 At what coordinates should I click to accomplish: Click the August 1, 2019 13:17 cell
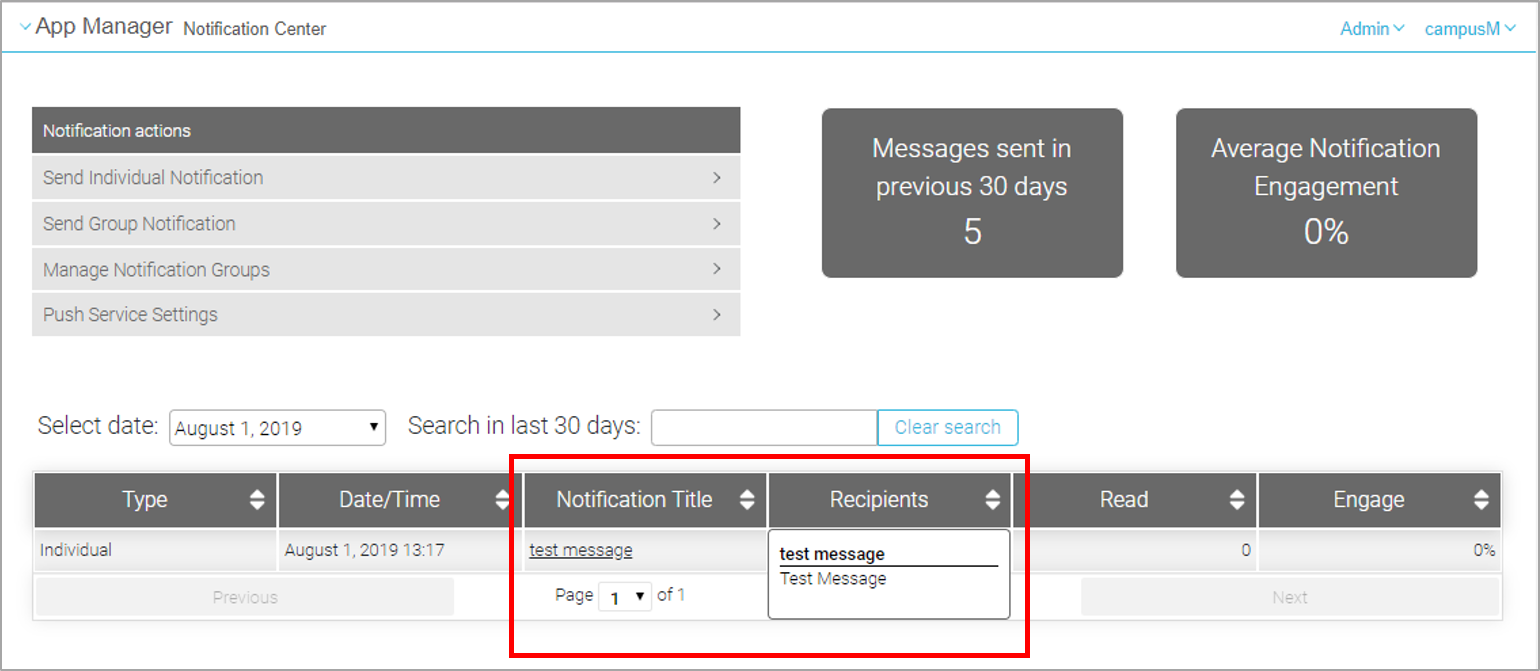click(400, 550)
